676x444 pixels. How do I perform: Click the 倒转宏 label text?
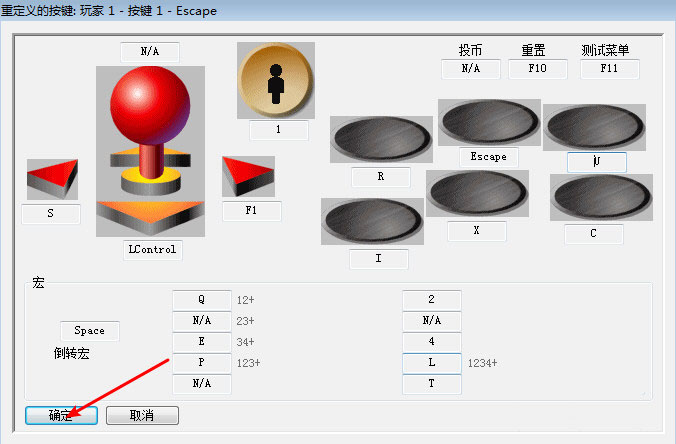(x=72, y=353)
